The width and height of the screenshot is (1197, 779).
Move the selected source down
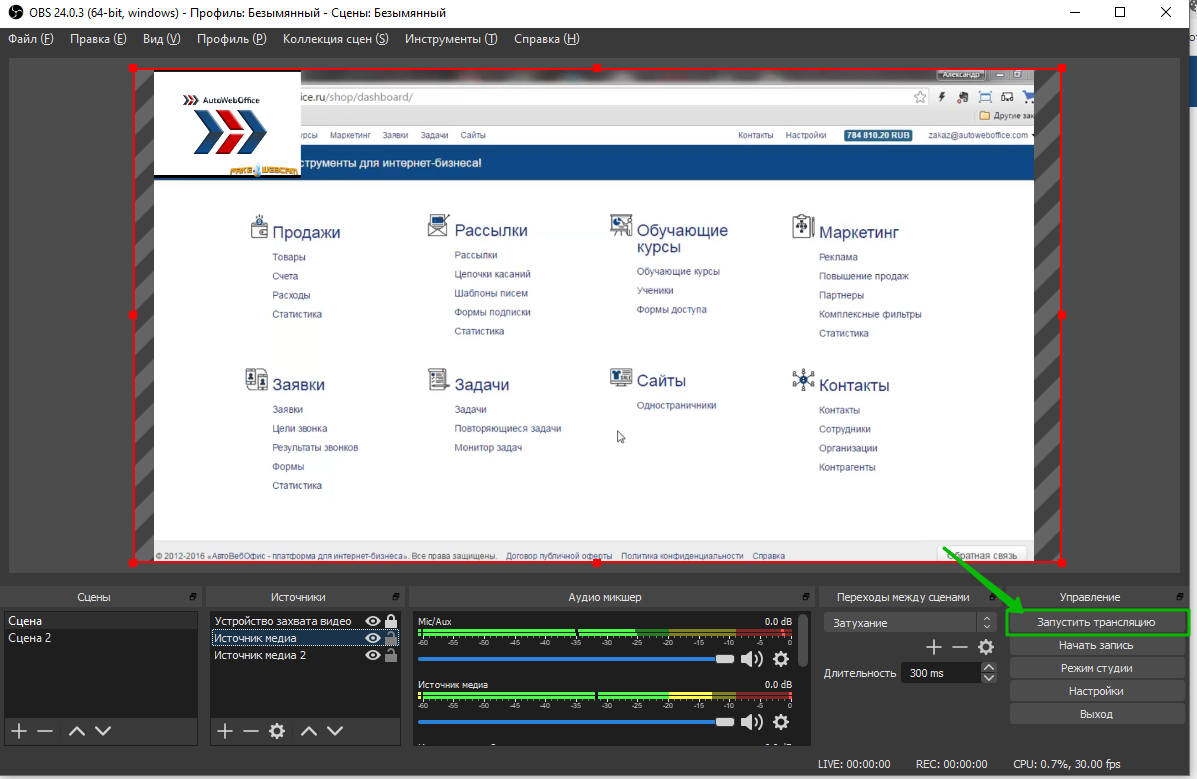335,731
